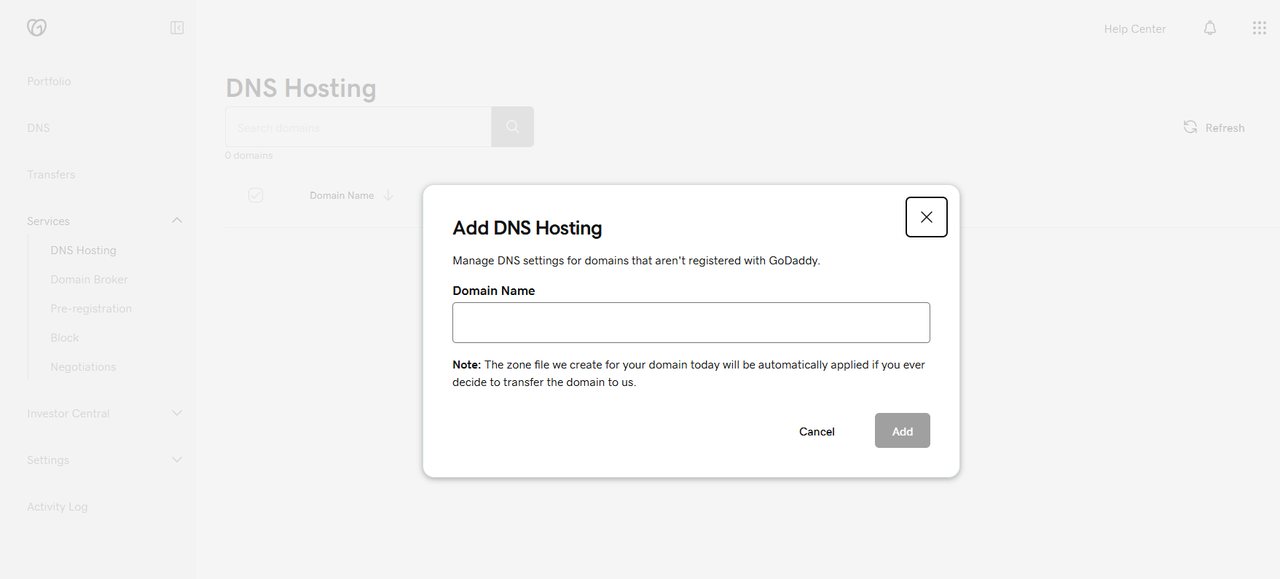Viewport: 1280px width, 579px height.
Task: Collapse the Services section
Action: [177, 220]
